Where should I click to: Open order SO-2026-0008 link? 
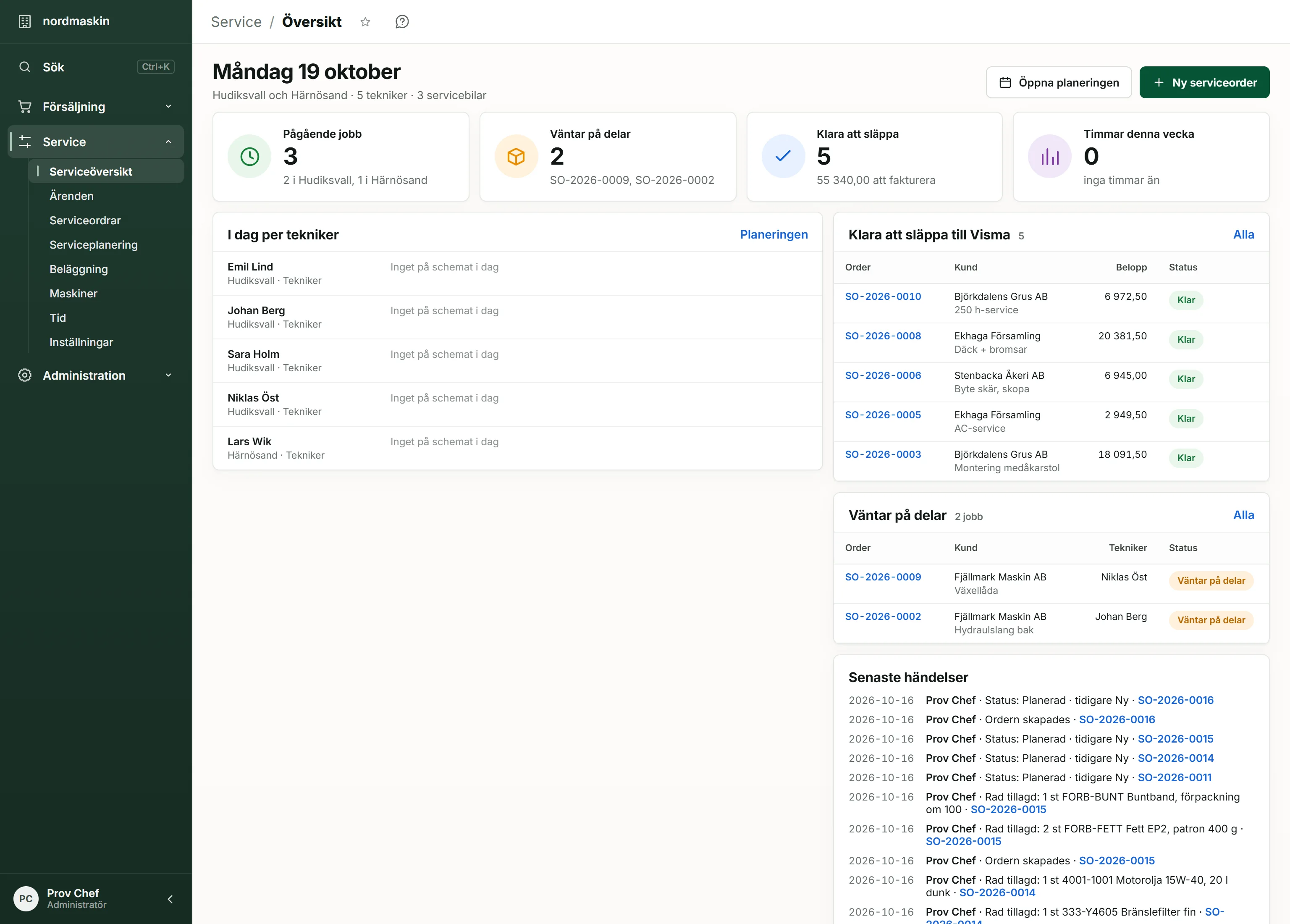(x=883, y=336)
